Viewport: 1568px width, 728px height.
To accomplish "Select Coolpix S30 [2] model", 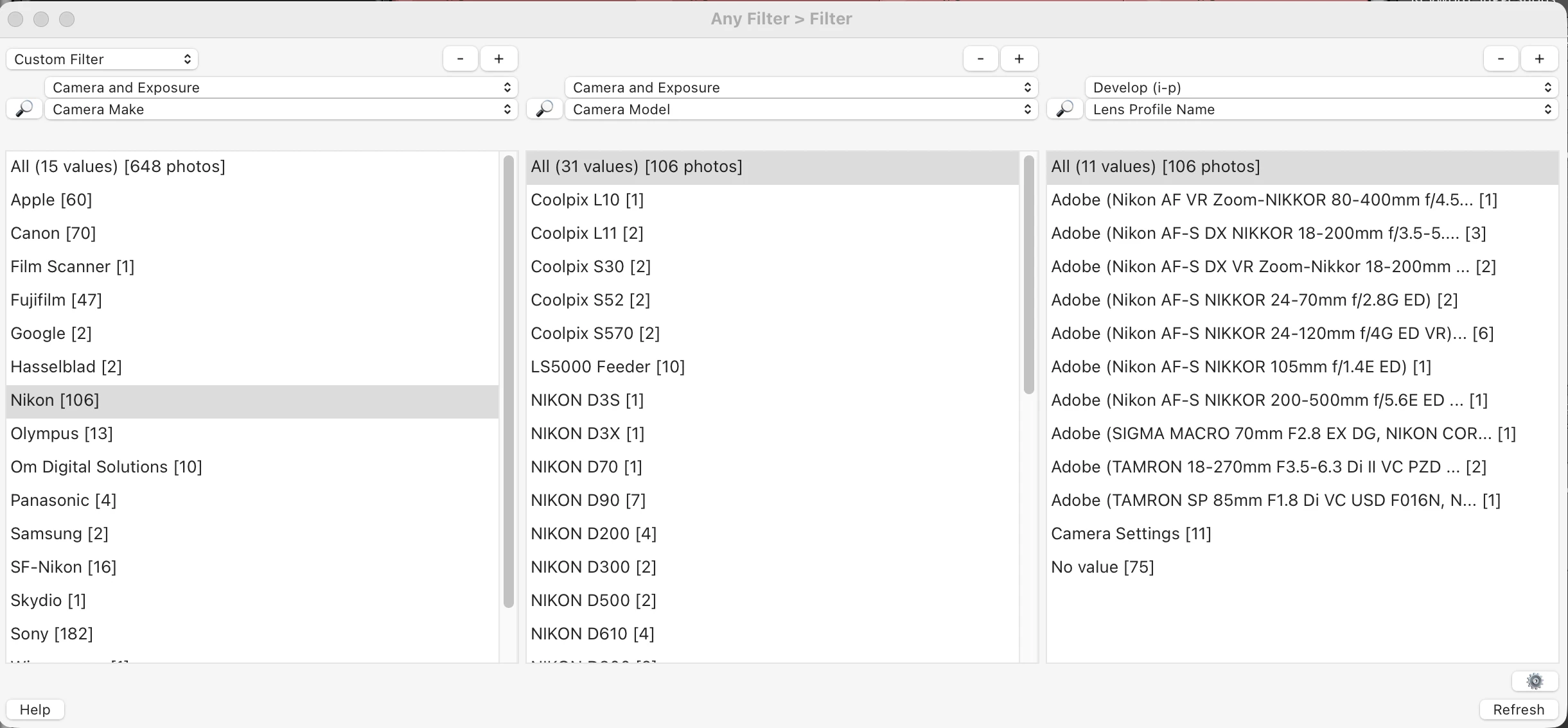I will tap(773, 267).
